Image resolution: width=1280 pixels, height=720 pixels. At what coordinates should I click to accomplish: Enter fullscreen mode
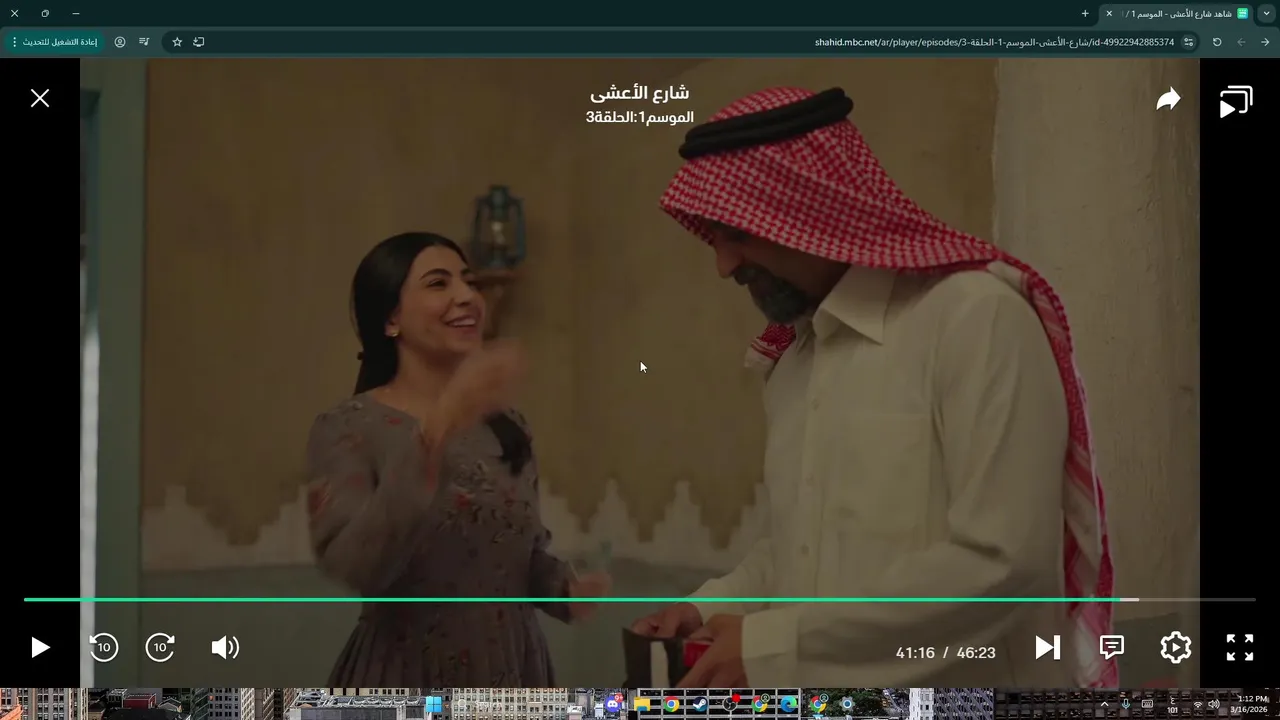coord(1240,648)
